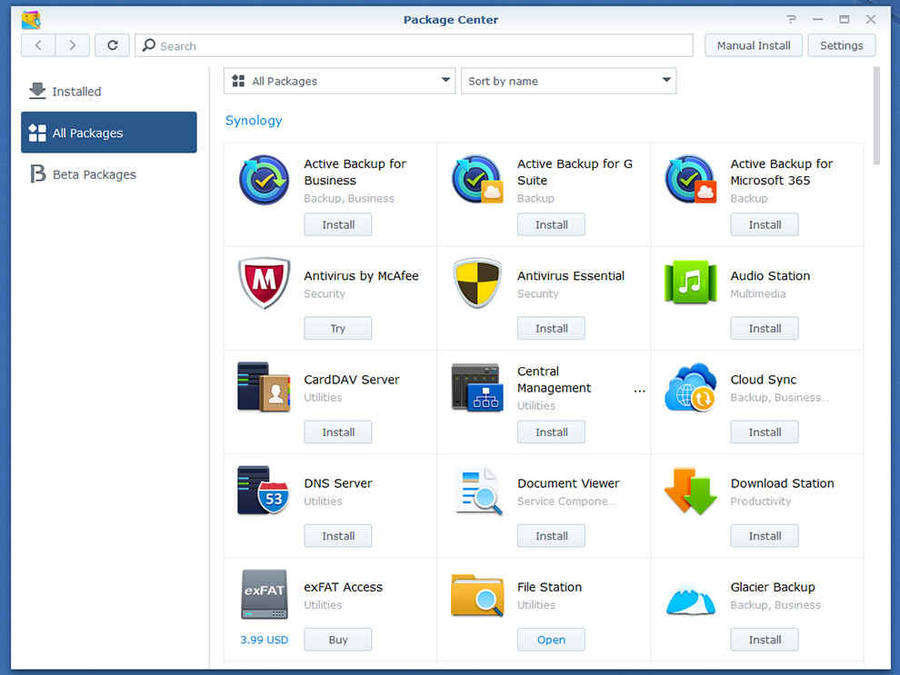This screenshot has width=900, height=675.
Task: Click the Active Backup for Business icon
Action: click(x=264, y=180)
